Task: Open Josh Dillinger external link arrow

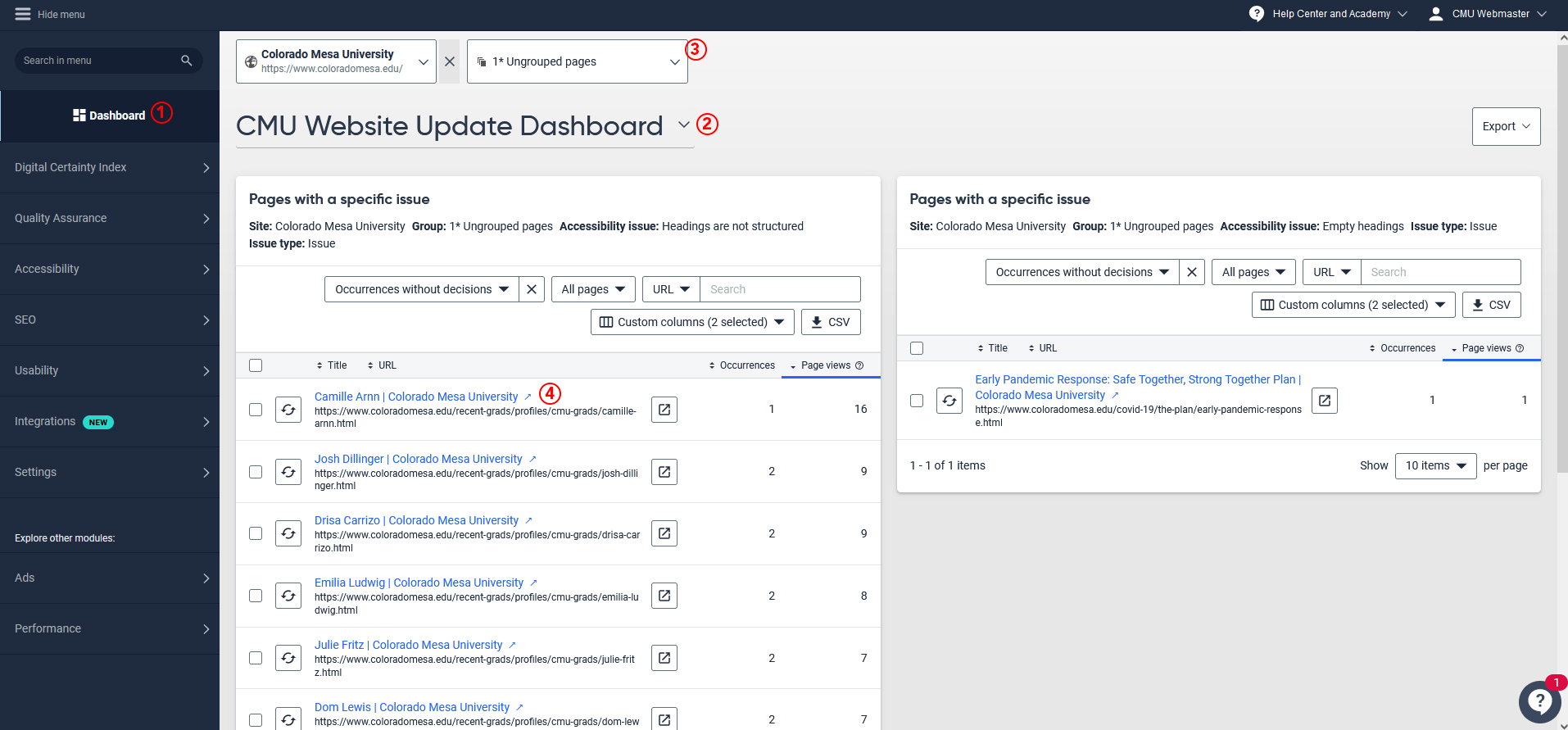Action: pos(532,459)
